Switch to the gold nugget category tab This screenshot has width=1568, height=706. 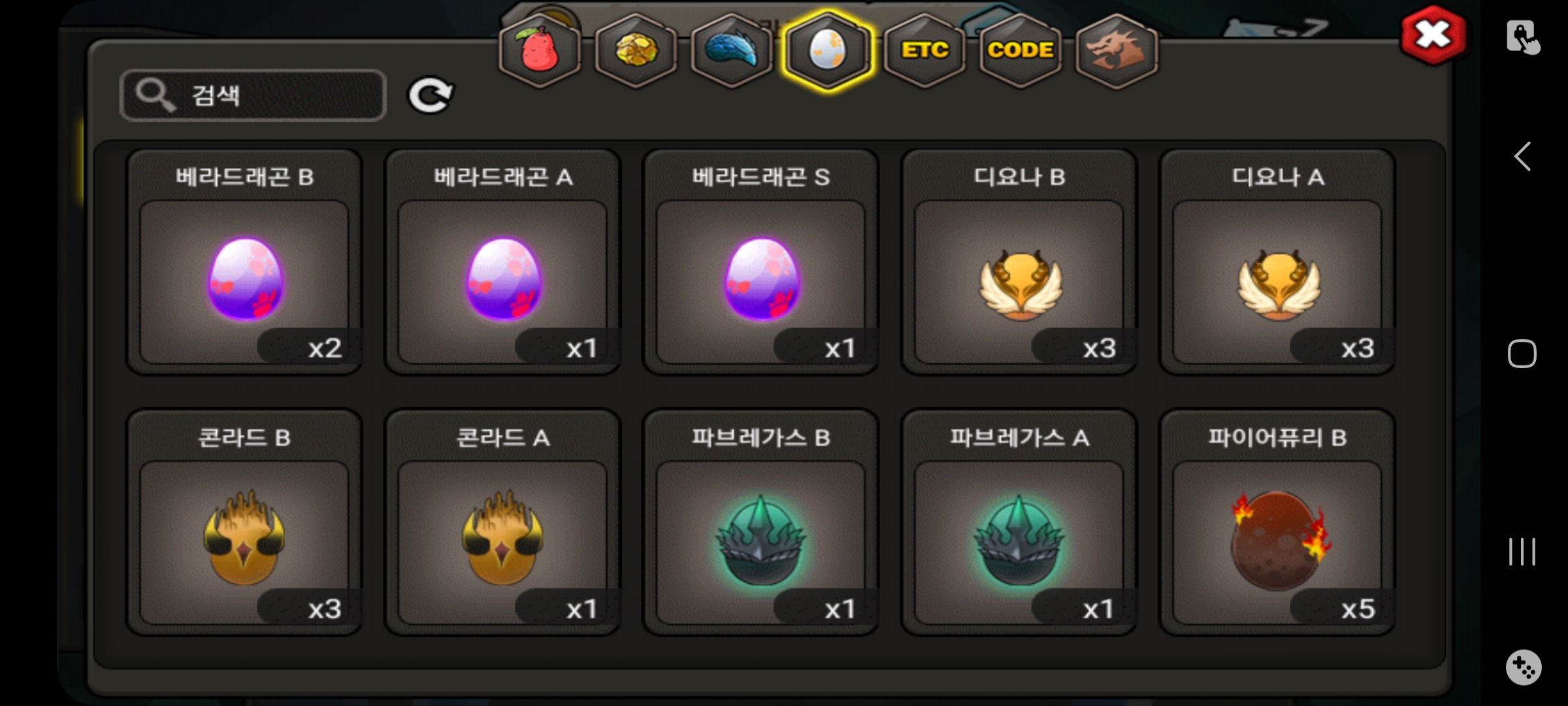click(x=636, y=51)
